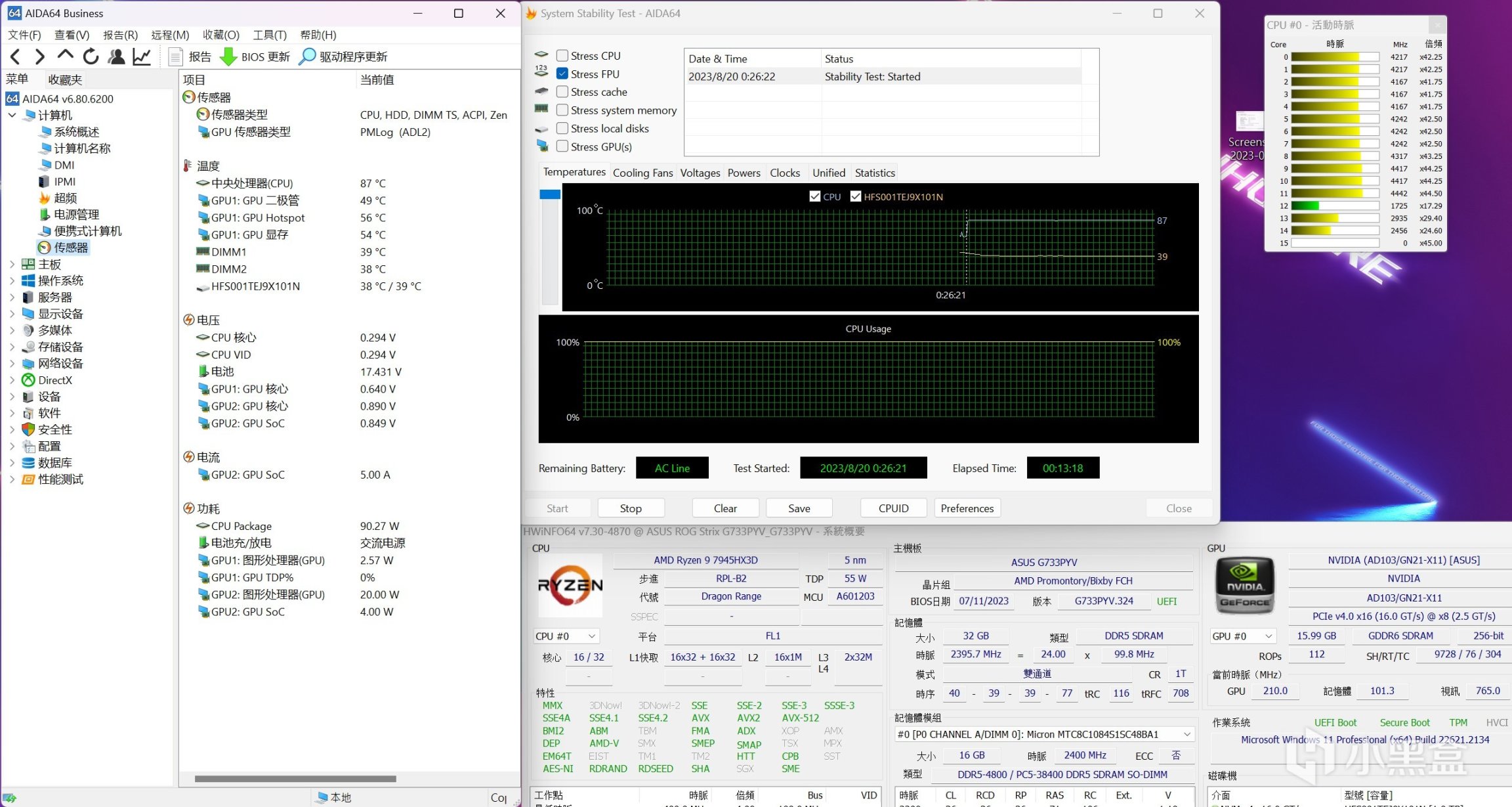
Task: Click the user/contact icon in toolbar
Action: coord(117,57)
